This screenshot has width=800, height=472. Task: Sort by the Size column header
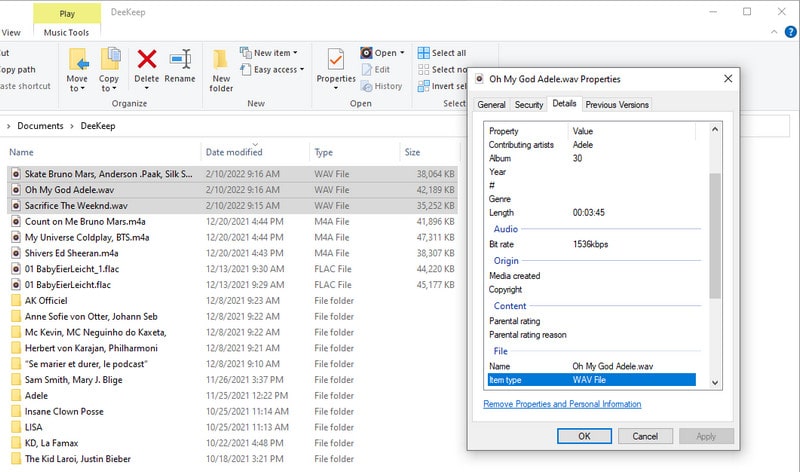click(x=412, y=152)
